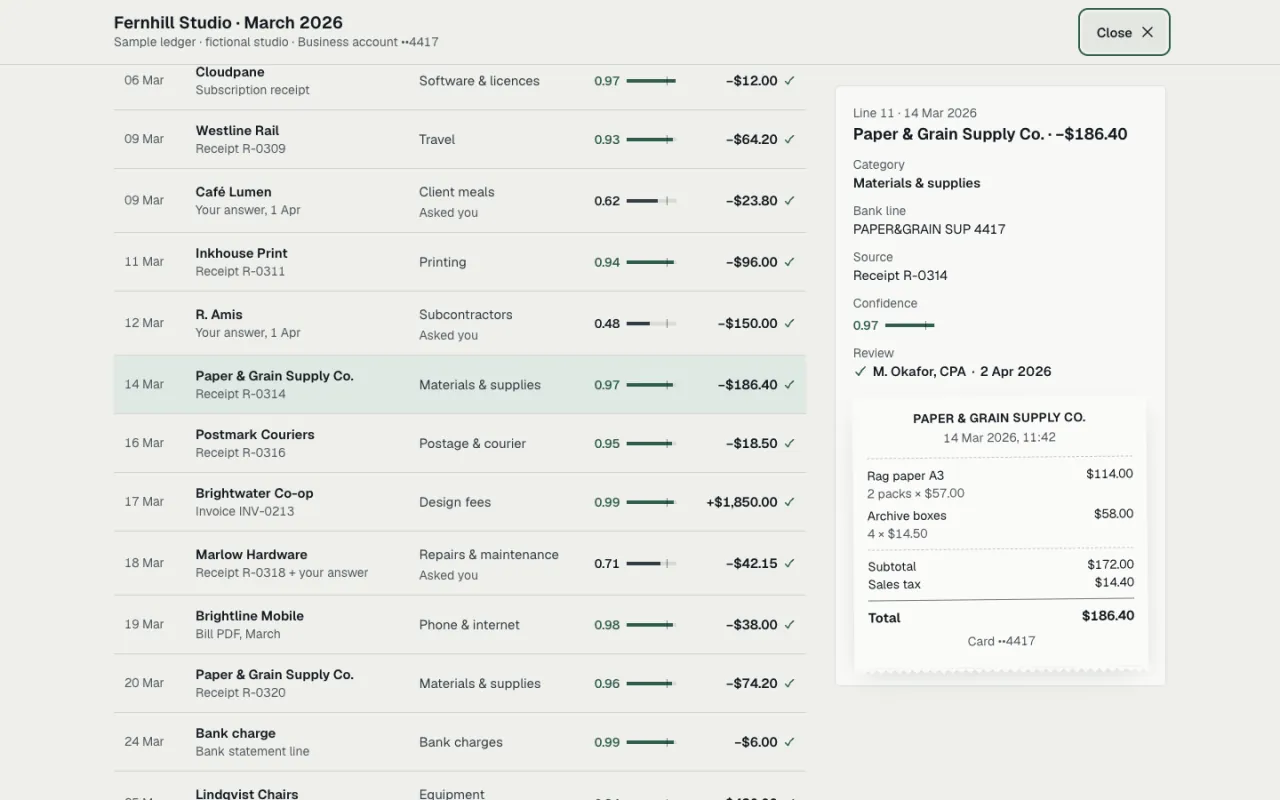Click the 'Design fees' category cell
The height and width of the screenshot is (800, 1280).
point(455,502)
